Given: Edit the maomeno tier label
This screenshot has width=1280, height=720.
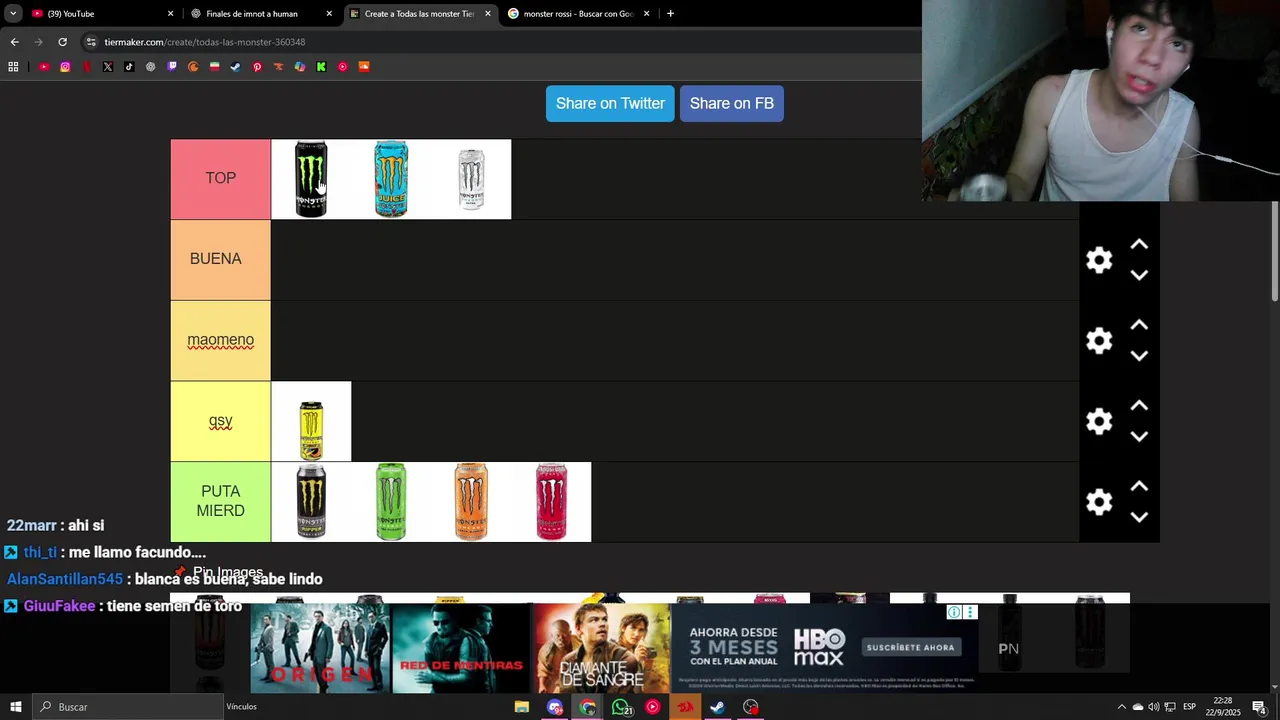Looking at the screenshot, I should [x=221, y=340].
